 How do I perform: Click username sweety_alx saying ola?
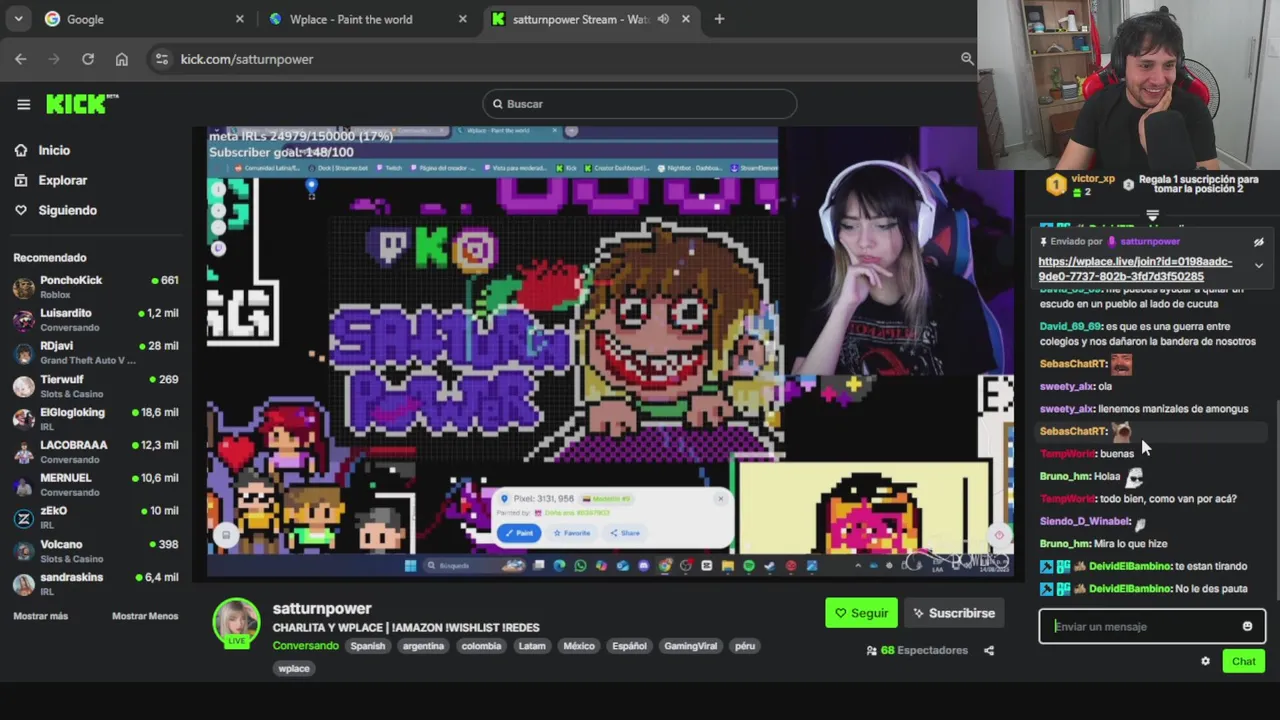click(x=1067, y=386)
